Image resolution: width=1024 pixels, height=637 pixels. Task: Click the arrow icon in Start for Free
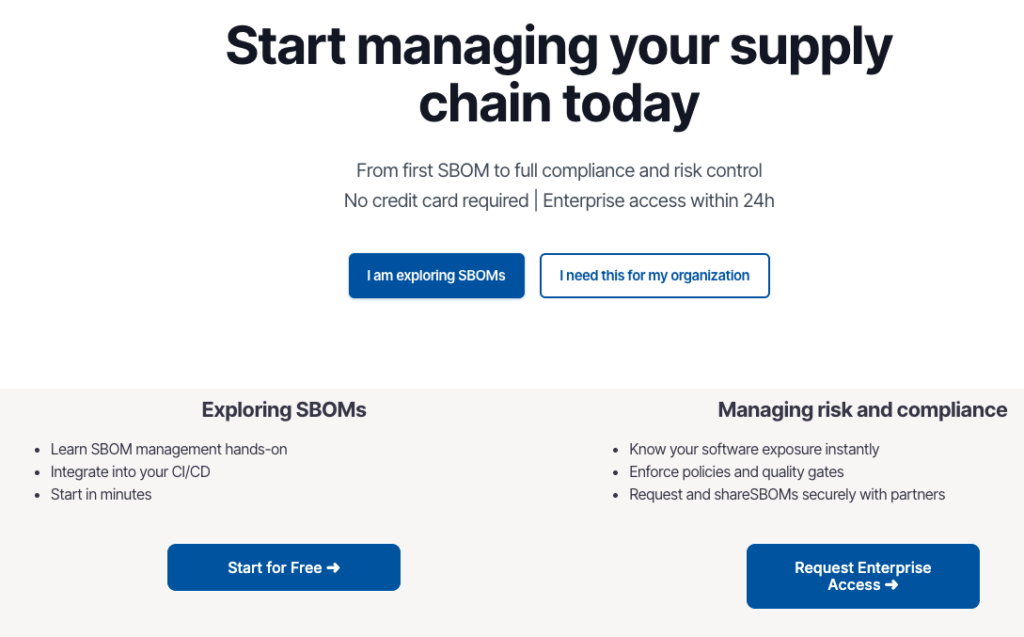coord(334,568)
